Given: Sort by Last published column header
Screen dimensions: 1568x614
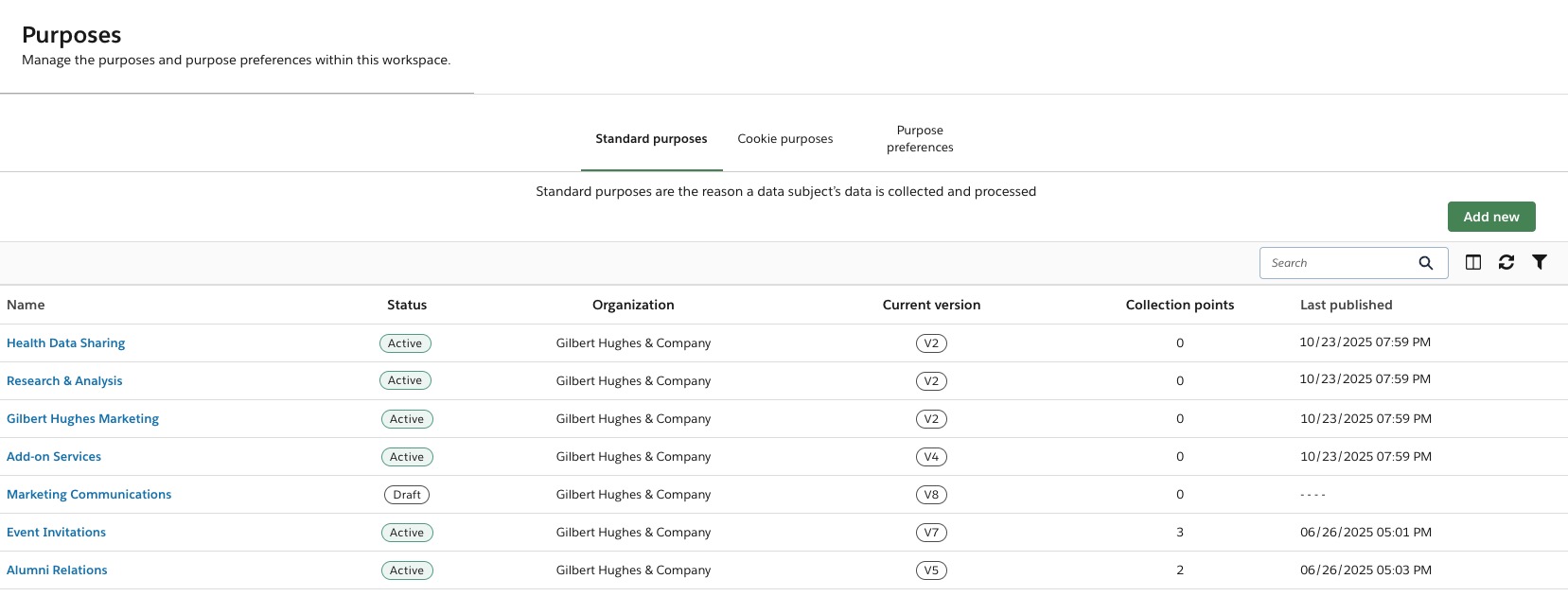Looking at the screenshot, I should coord(1346,305).
